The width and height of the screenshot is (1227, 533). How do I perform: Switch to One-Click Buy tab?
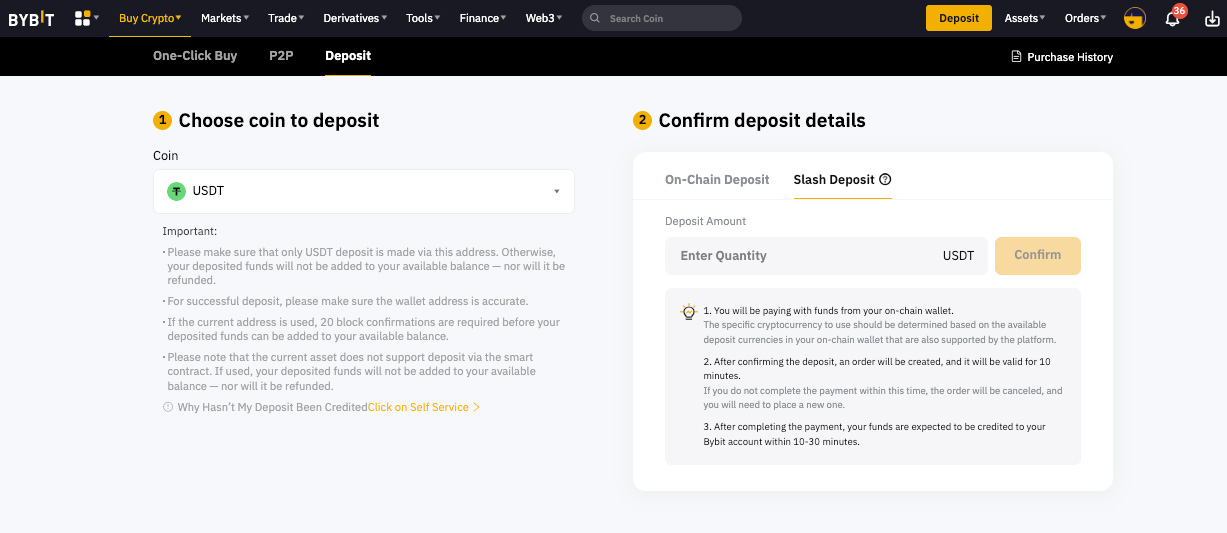pyautogui.click(x=195, y=56)
